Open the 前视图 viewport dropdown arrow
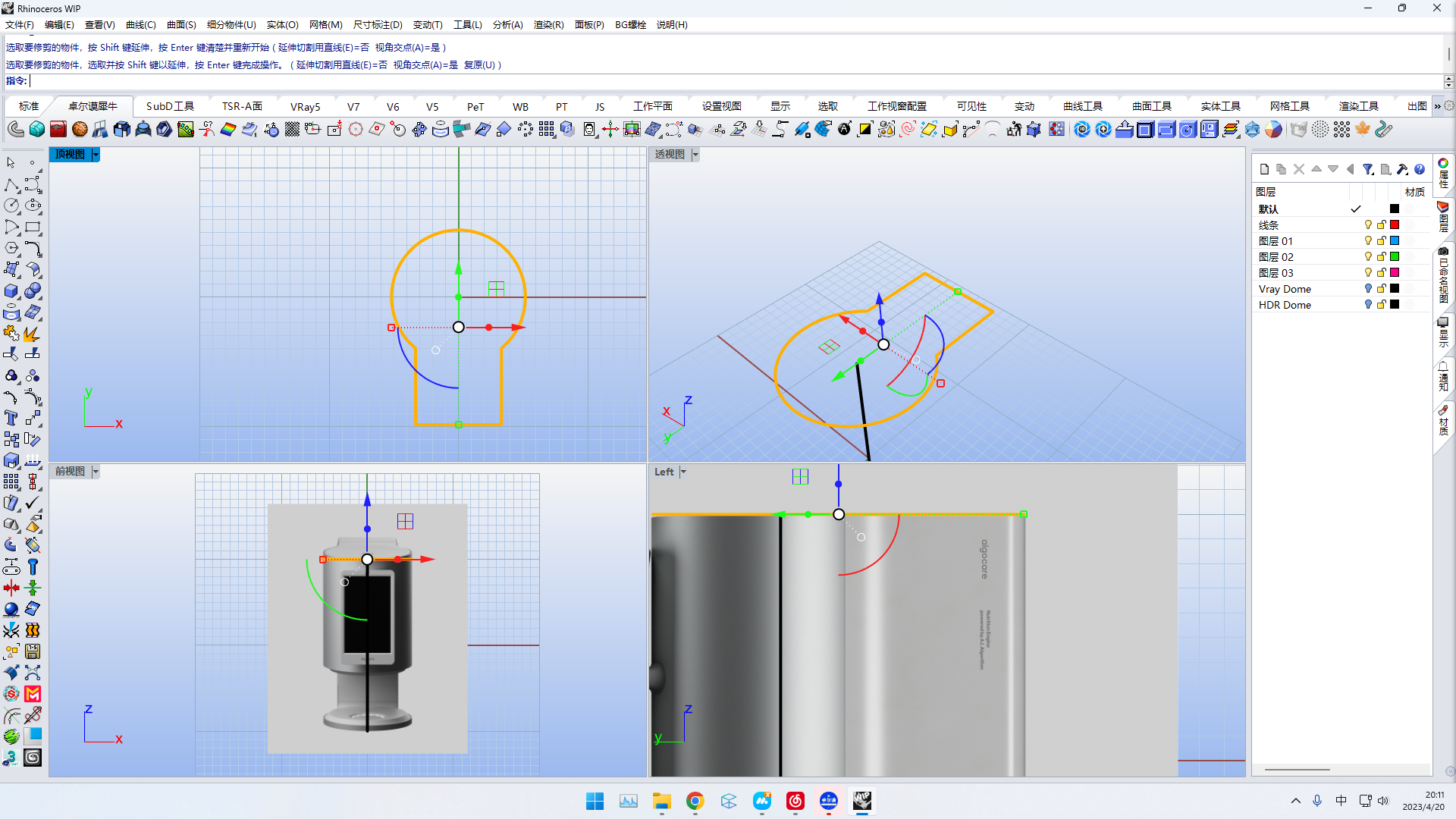The height and width of the screenshot is (819, 1456). click(x=96, y=472)
